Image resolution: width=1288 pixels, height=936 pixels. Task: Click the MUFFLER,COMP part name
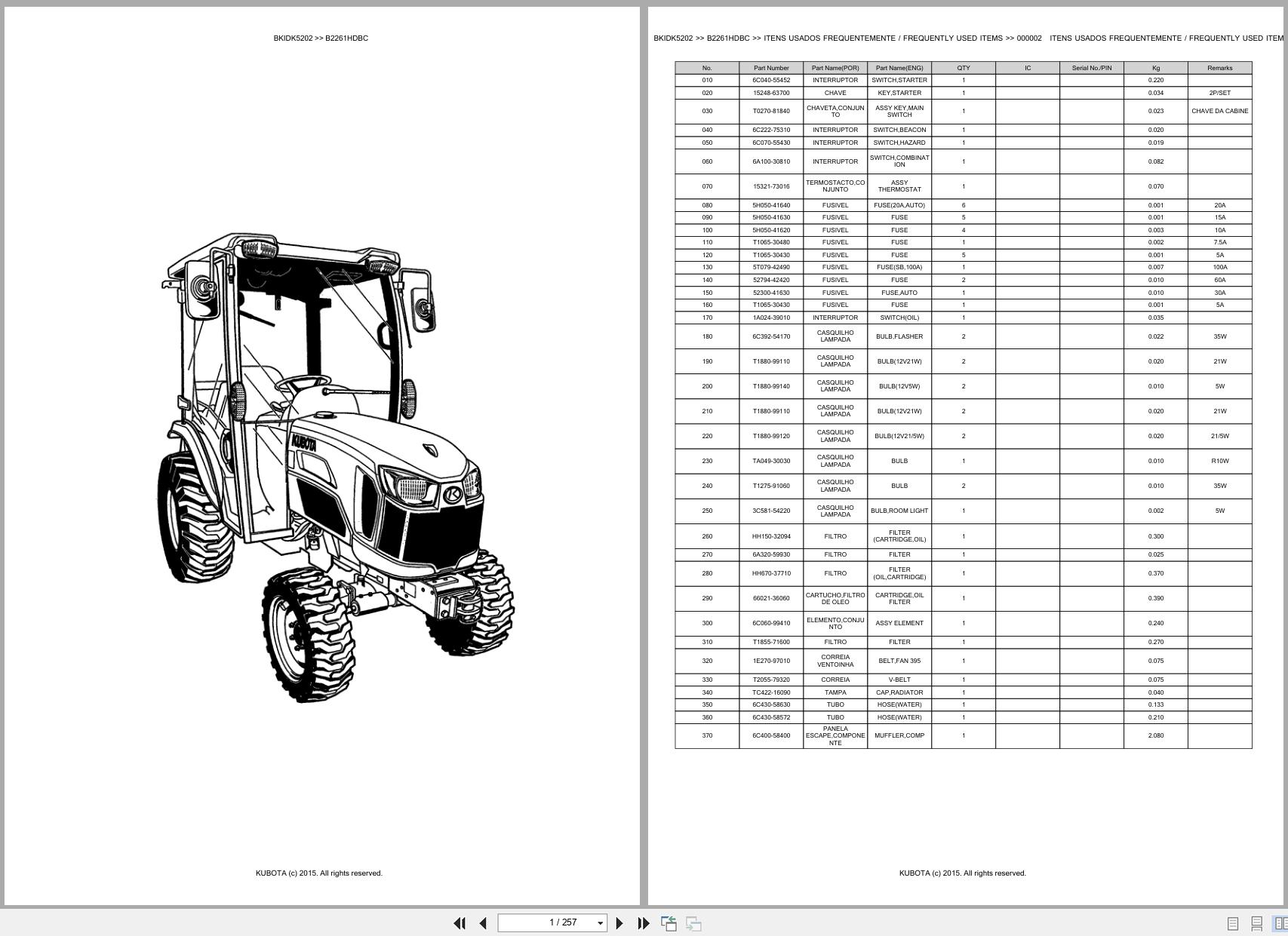point(899,735)
